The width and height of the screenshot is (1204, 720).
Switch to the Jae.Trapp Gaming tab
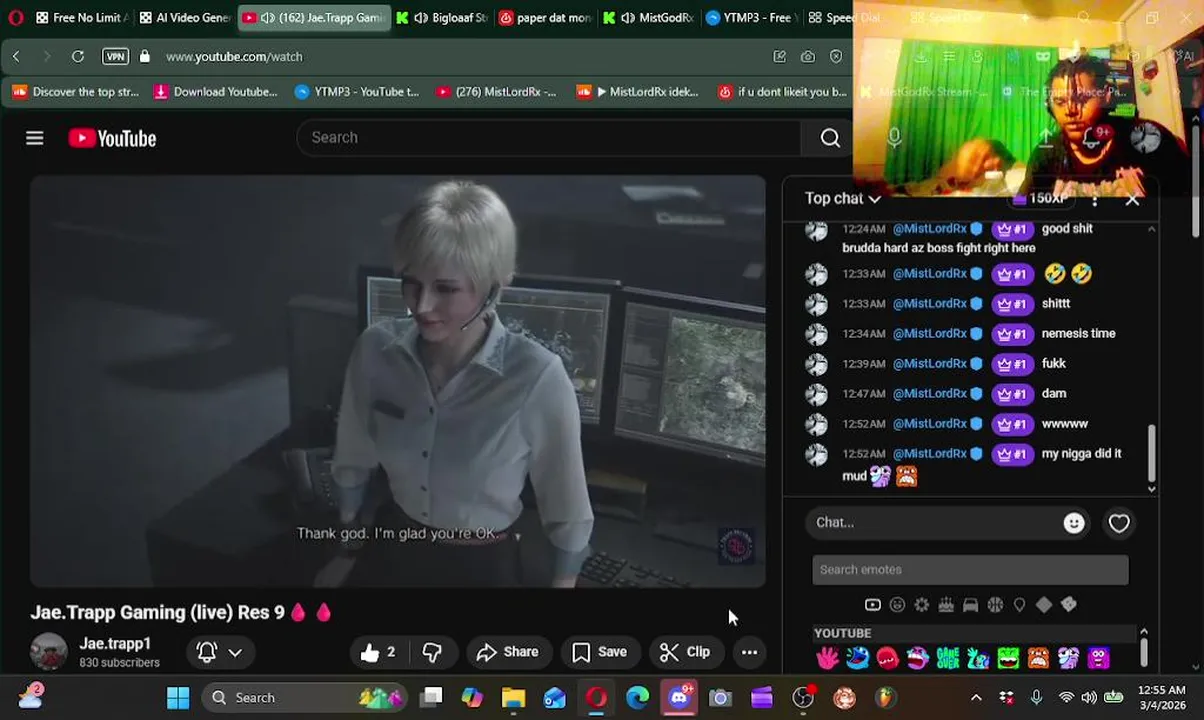point(314,17)
